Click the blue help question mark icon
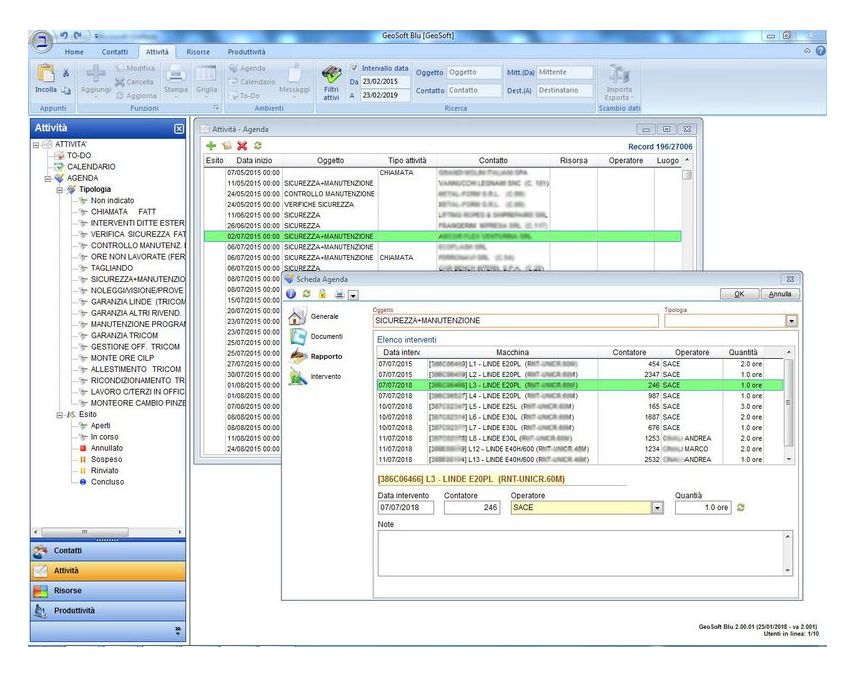This screenshot has width=856, height=678. click(820, 51)
